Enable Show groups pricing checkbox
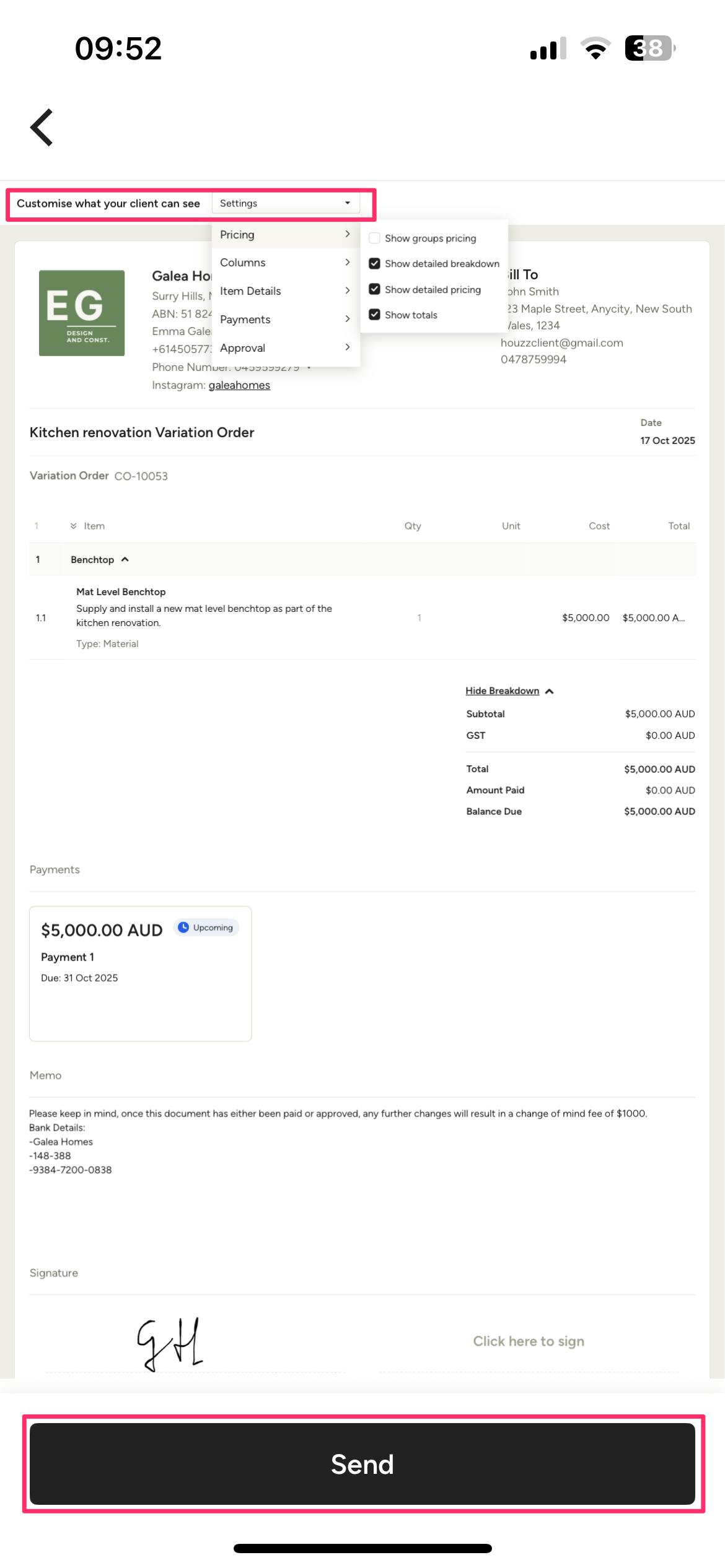Screen dimensions: 725x1568 (374, 238)
